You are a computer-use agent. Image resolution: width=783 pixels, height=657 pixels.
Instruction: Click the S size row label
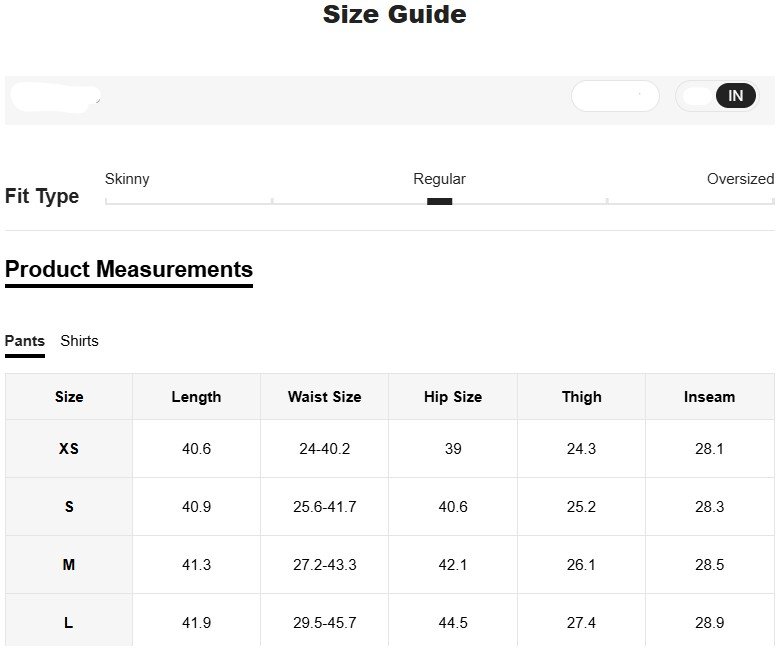[69, 507]
